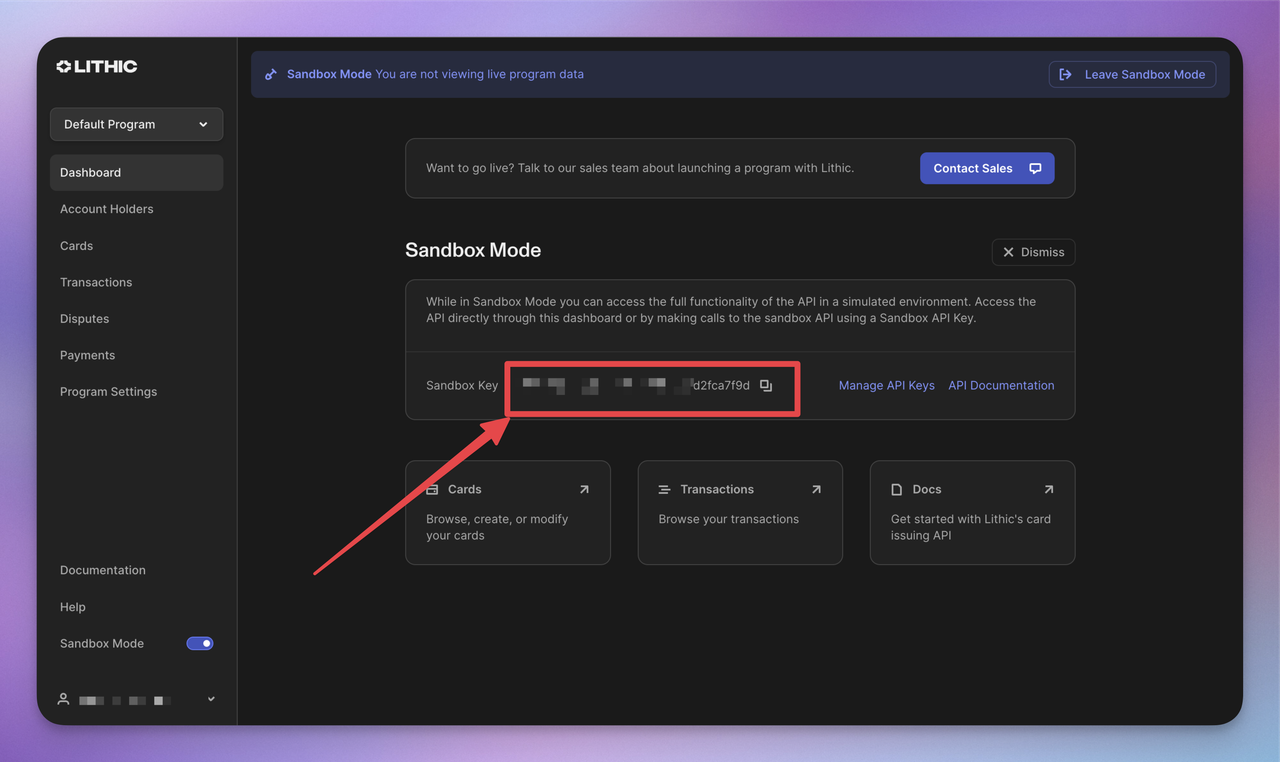Screen dimensions: 1280x762
Task: Click the key icon in Sandbox Mode banner
Action: [270, 74]
